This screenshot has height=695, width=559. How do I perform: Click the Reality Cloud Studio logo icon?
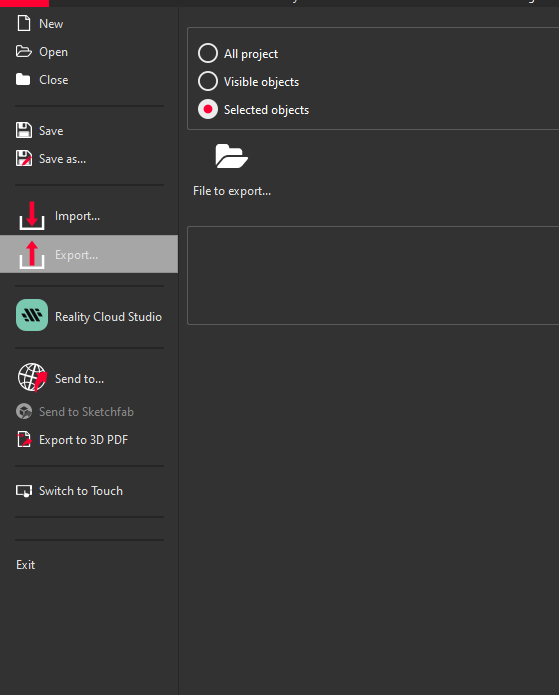coord(32,315)
